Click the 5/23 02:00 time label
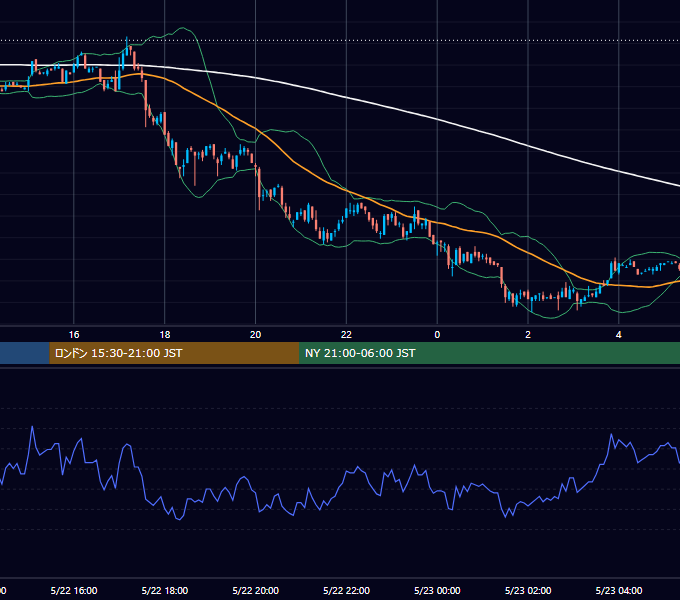The height and width of the screenshot is (600, 680). tap(528, 590)
